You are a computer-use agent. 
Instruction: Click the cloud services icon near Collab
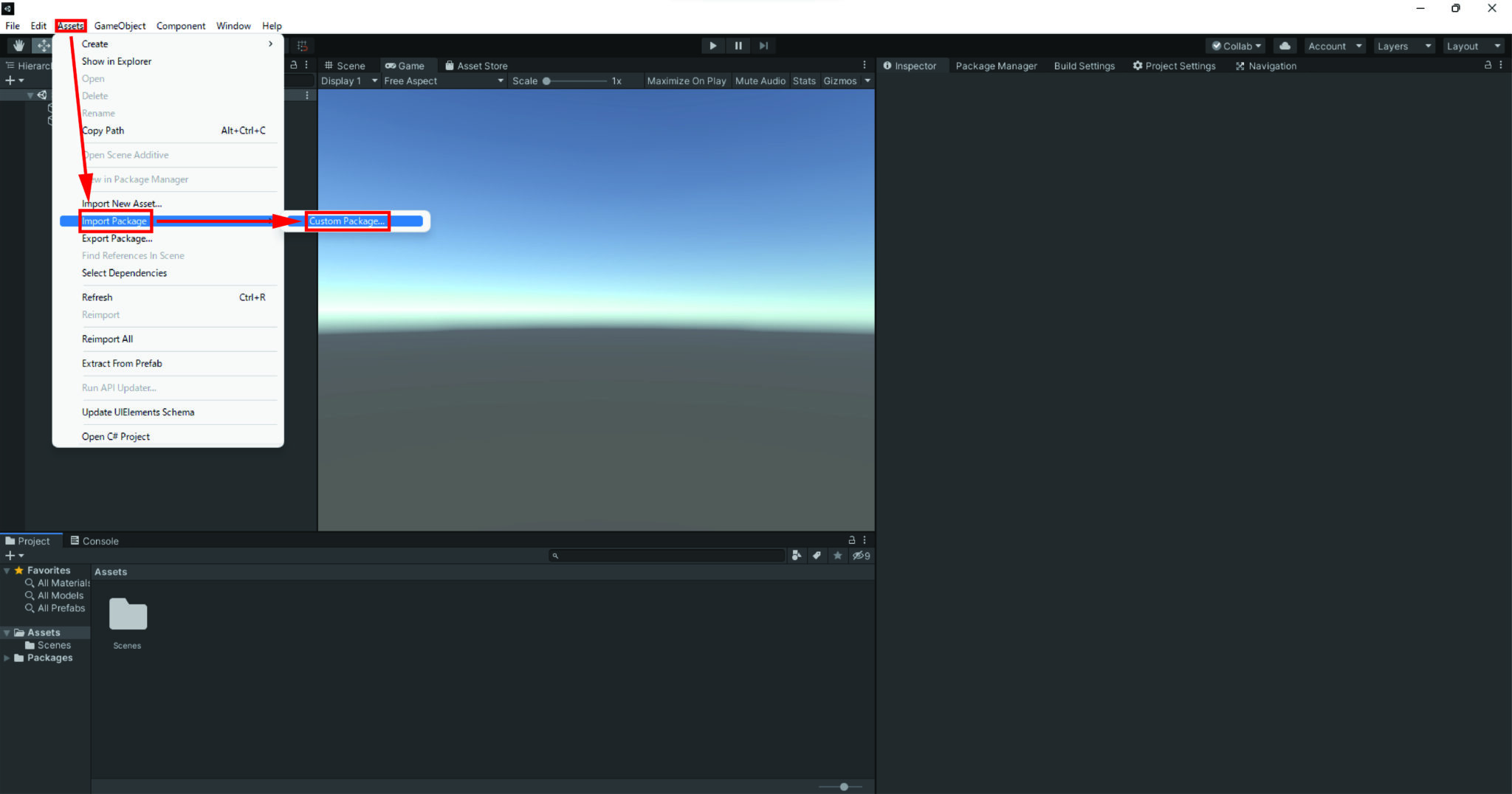(x=1285, y=46)
